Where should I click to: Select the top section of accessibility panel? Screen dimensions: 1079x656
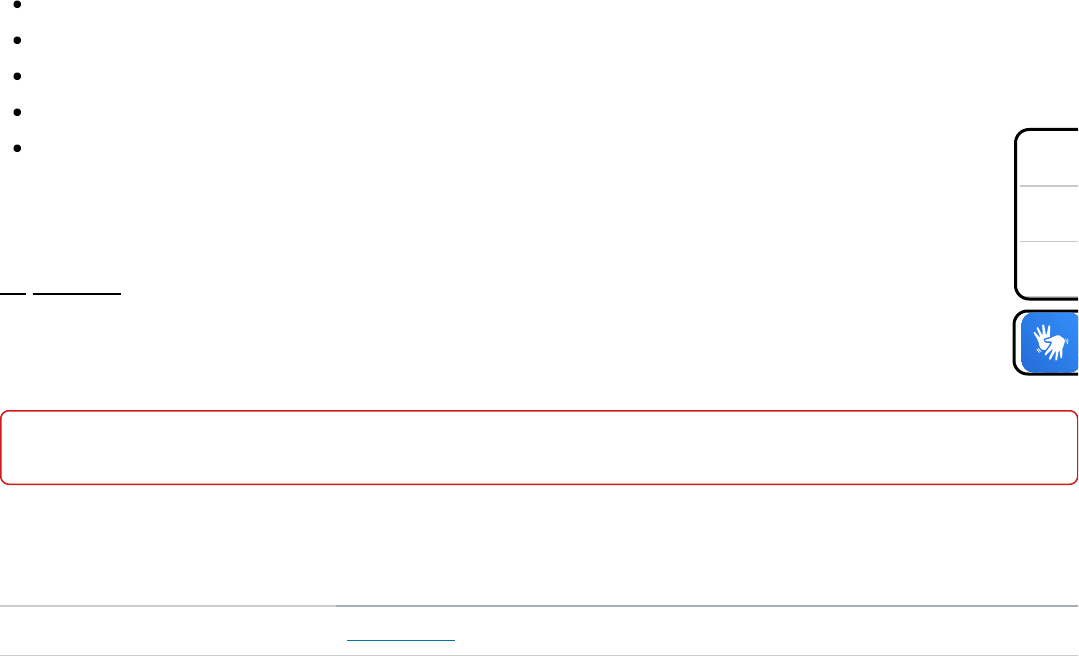point(1049,159)
